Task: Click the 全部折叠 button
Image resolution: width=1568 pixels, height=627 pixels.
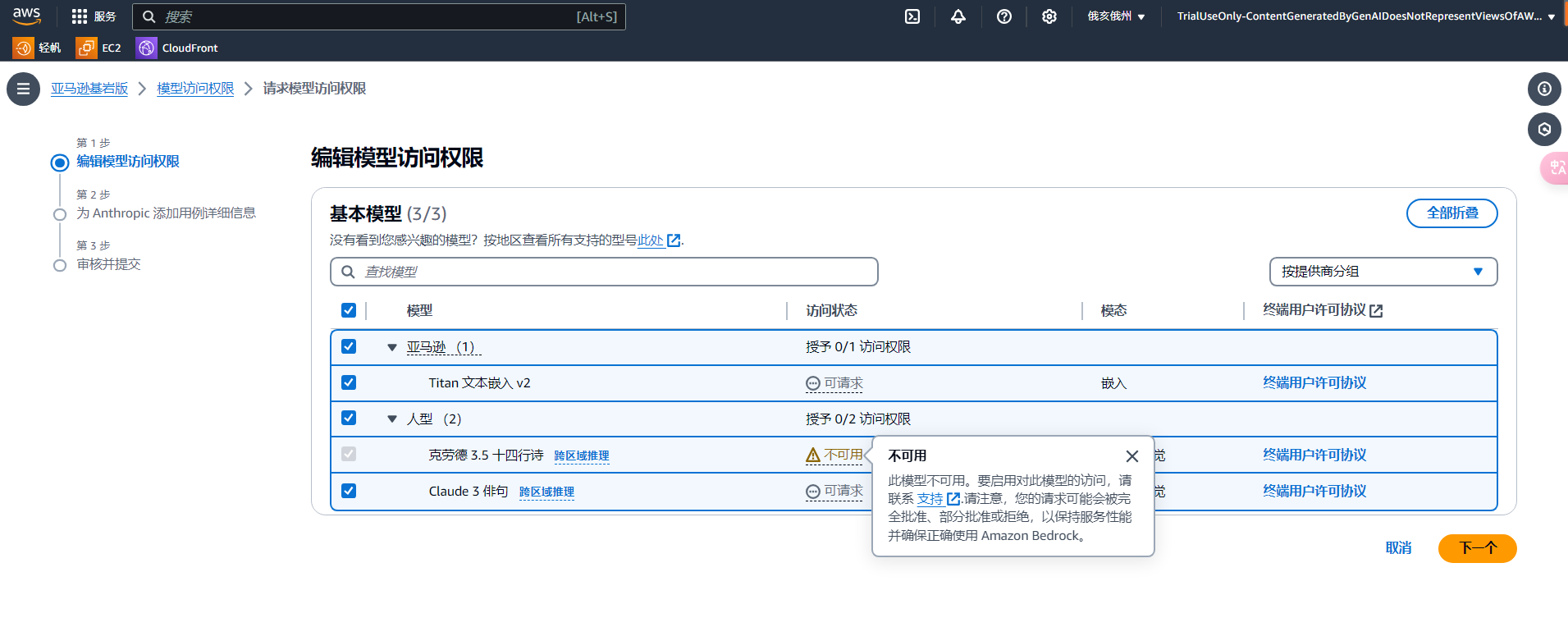Action: click(x=1452, y=213)
